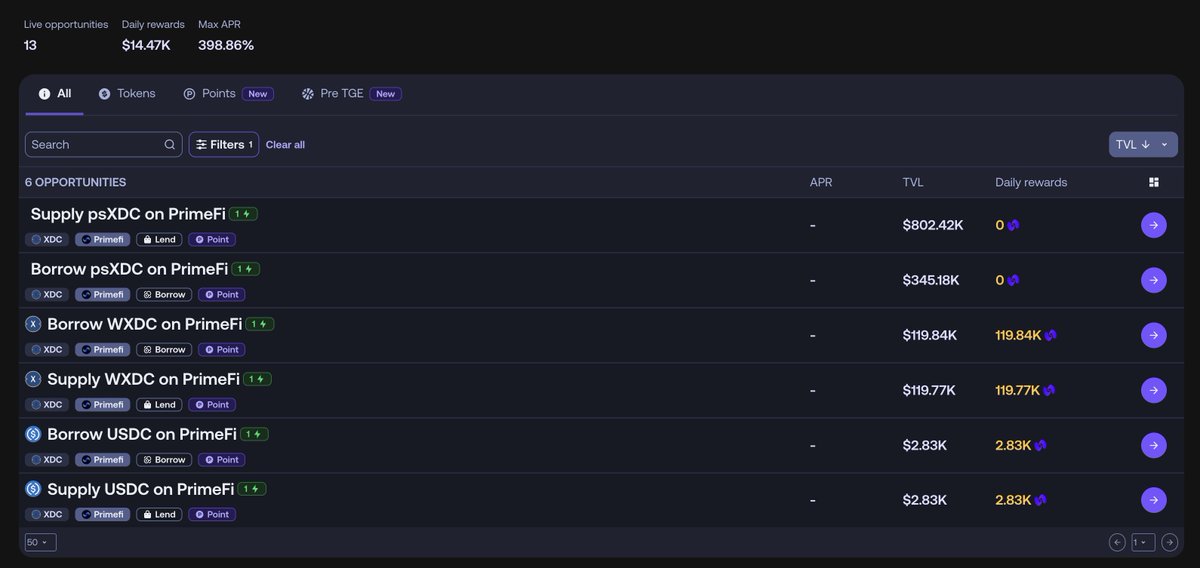This screenshot has width=1200, height=568.
Task: Open the Borrow USDC on PrimeFi arrow button
Action: pyautogui.click(x=1153, y=445)
